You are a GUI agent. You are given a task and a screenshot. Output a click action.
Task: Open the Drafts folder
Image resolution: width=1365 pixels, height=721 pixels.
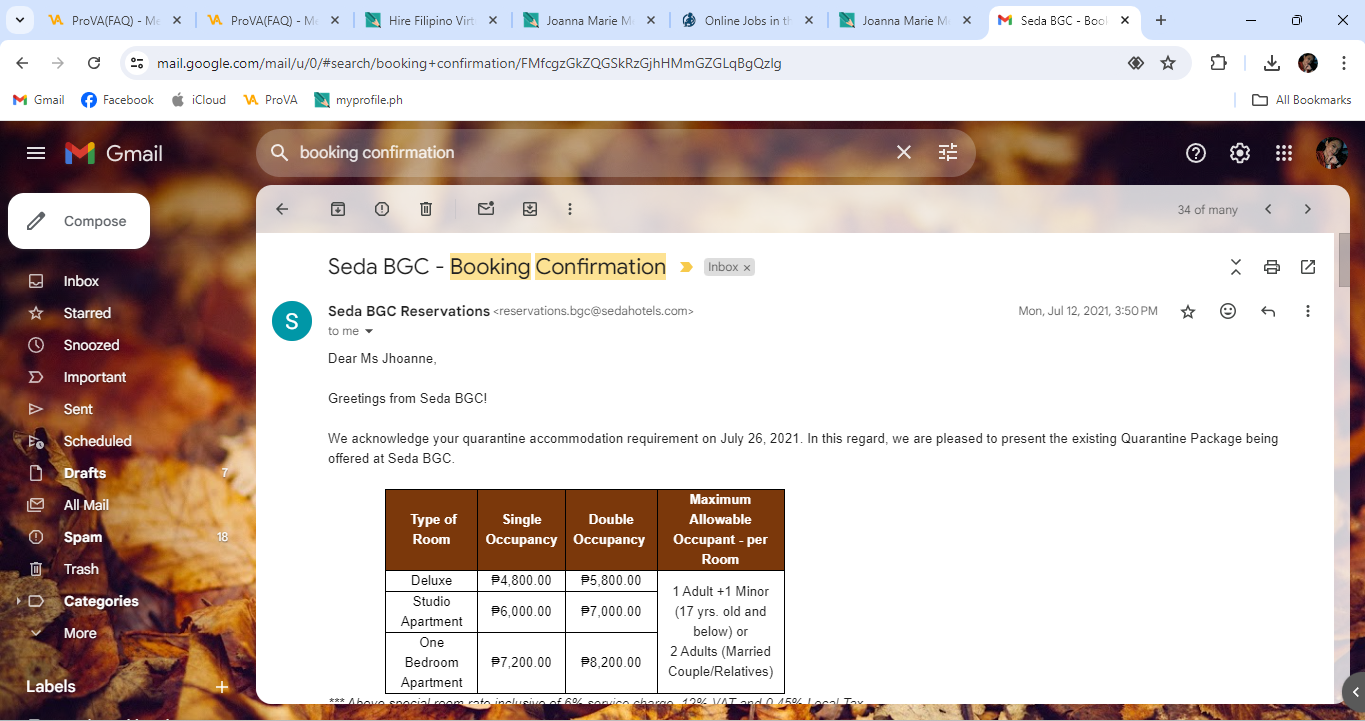click(84, 473)
